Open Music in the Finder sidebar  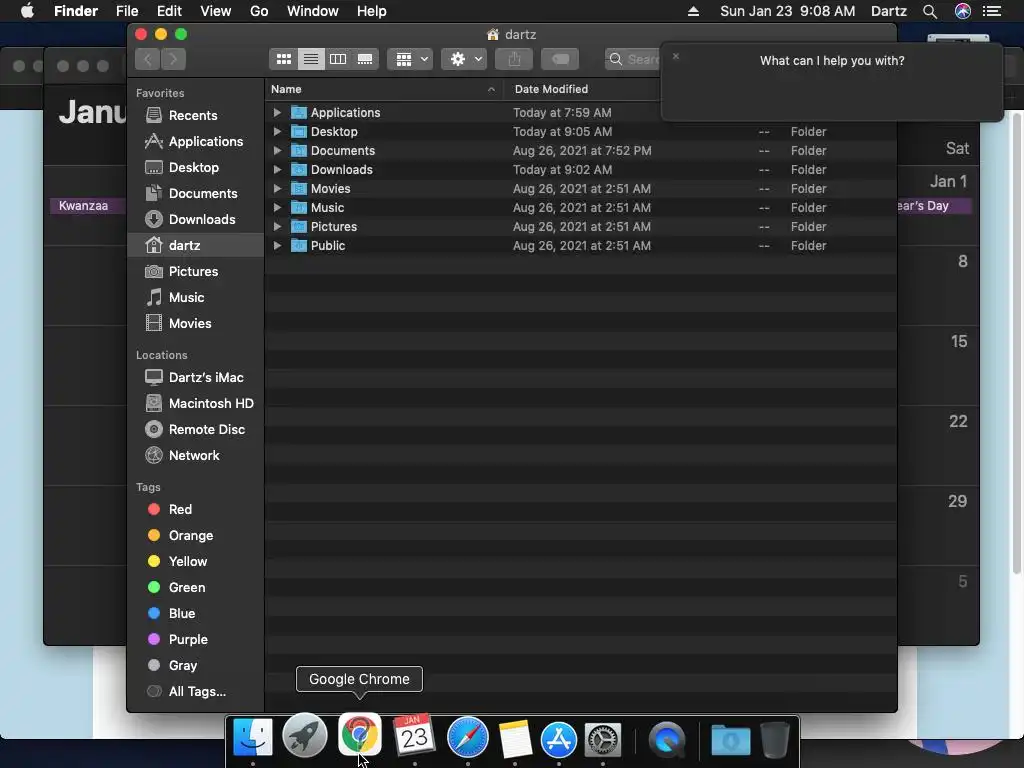[x=195, y=298]
